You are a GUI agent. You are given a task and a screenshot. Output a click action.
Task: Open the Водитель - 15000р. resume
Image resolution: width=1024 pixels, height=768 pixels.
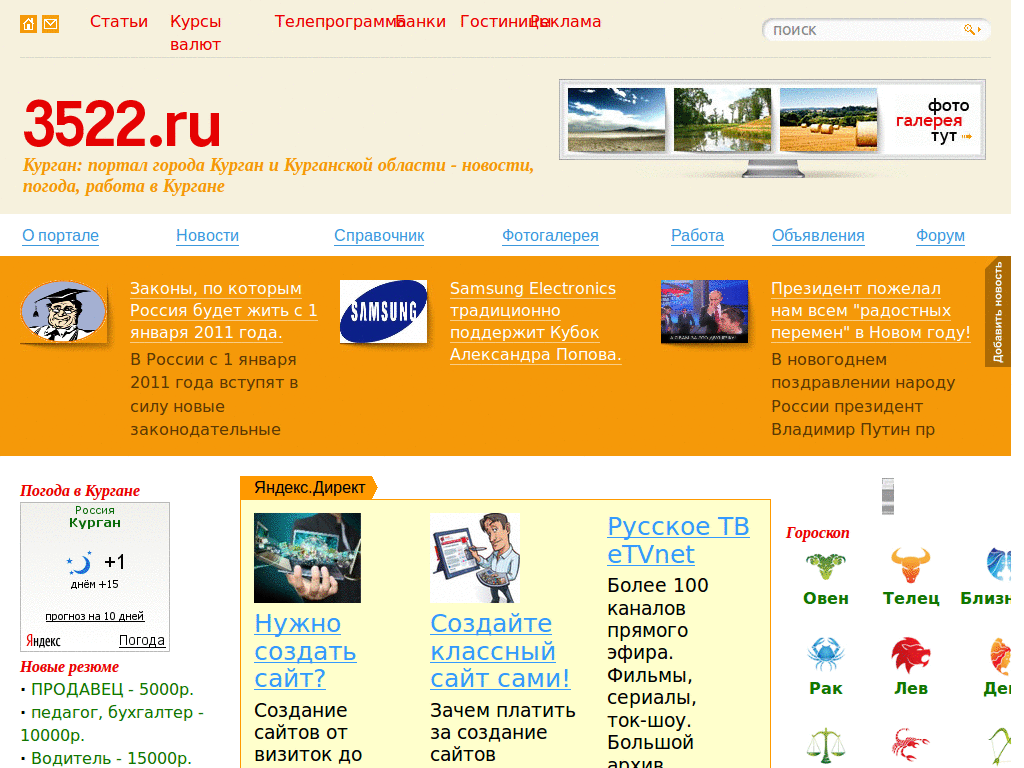tap(112, 758)
